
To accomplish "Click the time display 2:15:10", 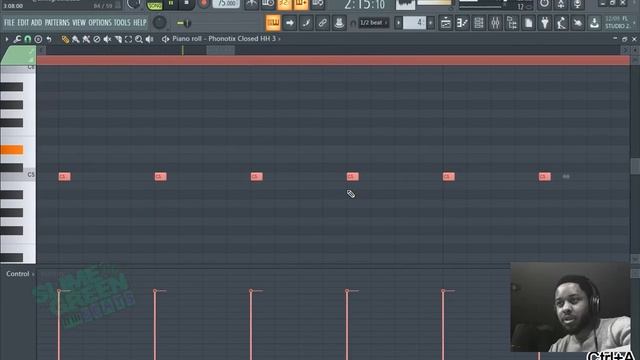I will pos(364,4).
